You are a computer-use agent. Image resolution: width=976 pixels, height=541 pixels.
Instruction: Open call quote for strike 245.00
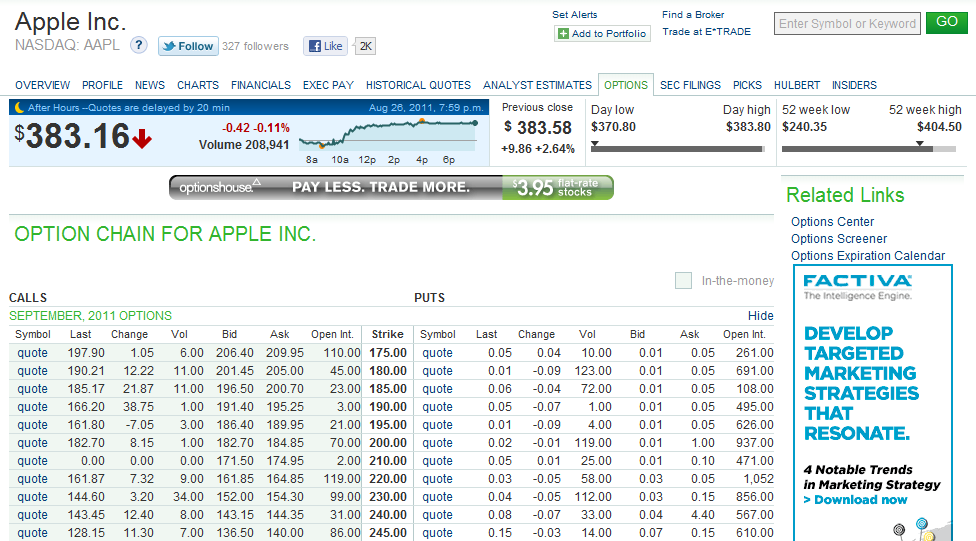coord(32,534)
